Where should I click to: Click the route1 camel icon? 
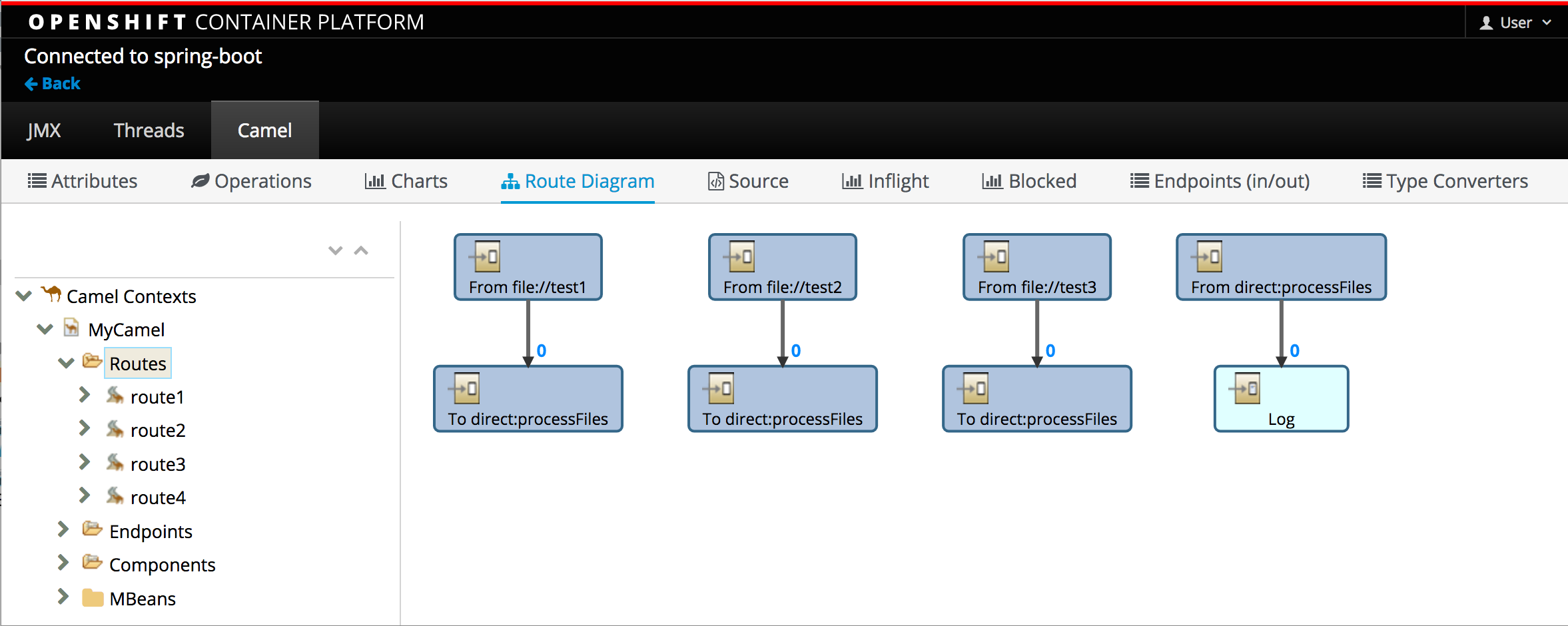[115, 396]
